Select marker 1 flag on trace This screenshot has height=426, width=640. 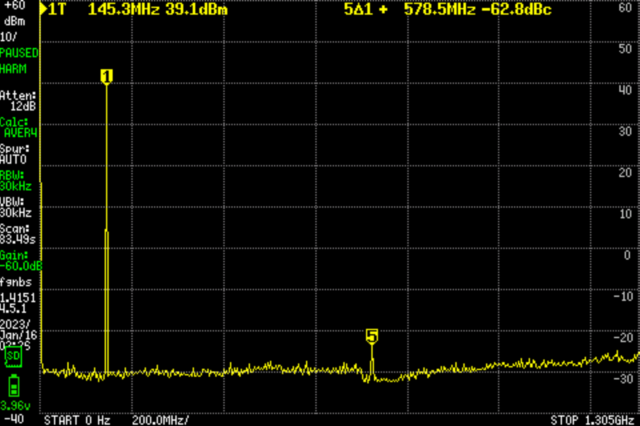[x=107, y=77]
